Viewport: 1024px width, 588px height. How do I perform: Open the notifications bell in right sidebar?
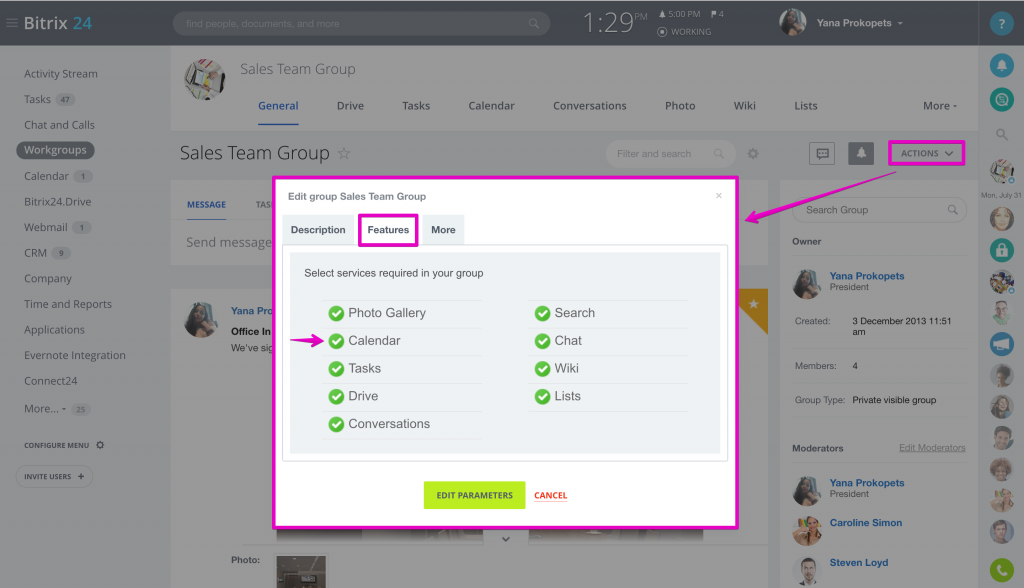pyautogui.click(x=1002, y=65)
